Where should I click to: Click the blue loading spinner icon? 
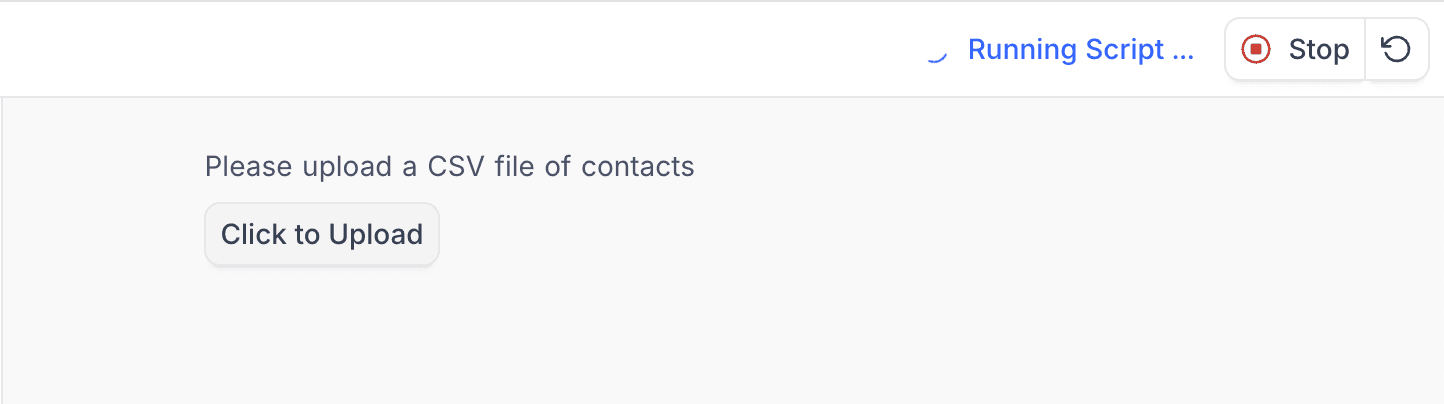(x=935, y=52)
